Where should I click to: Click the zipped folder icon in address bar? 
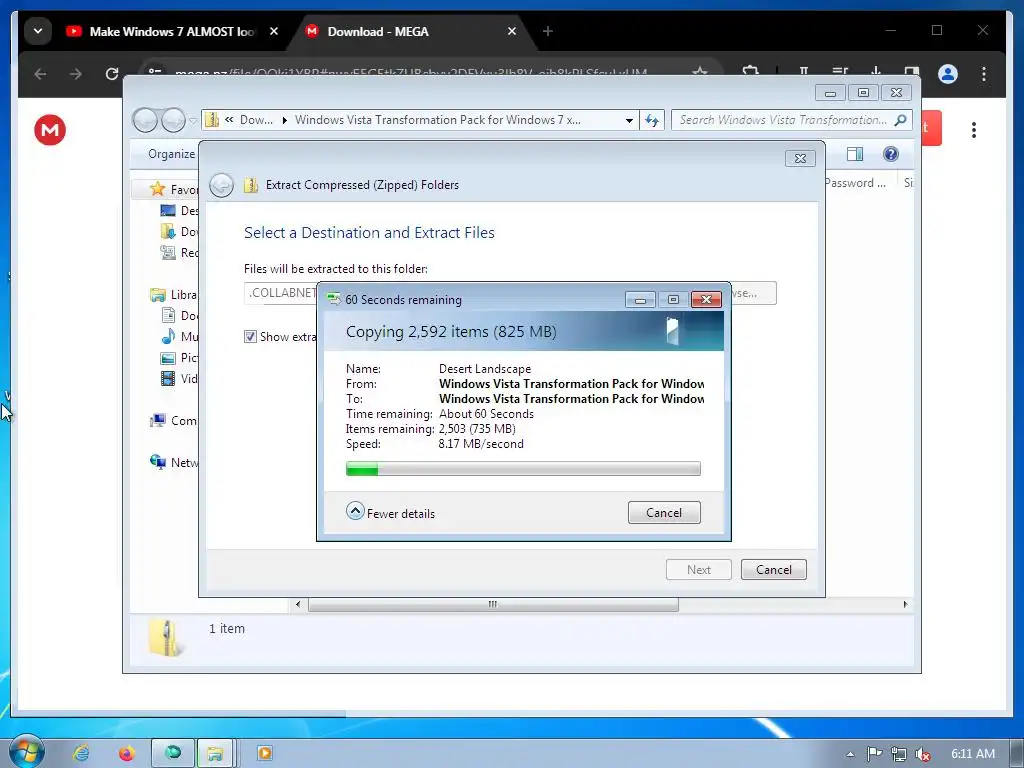(x=212, y=120)
